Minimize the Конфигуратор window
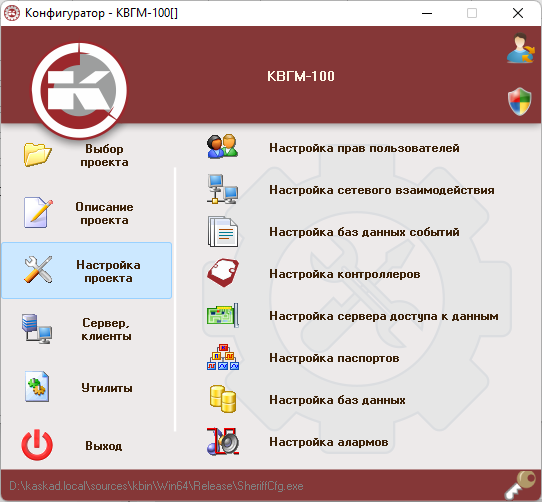Image resolution: width=542 pixels, height=502 pixels. pyautogui.click(x=427, y=13)
